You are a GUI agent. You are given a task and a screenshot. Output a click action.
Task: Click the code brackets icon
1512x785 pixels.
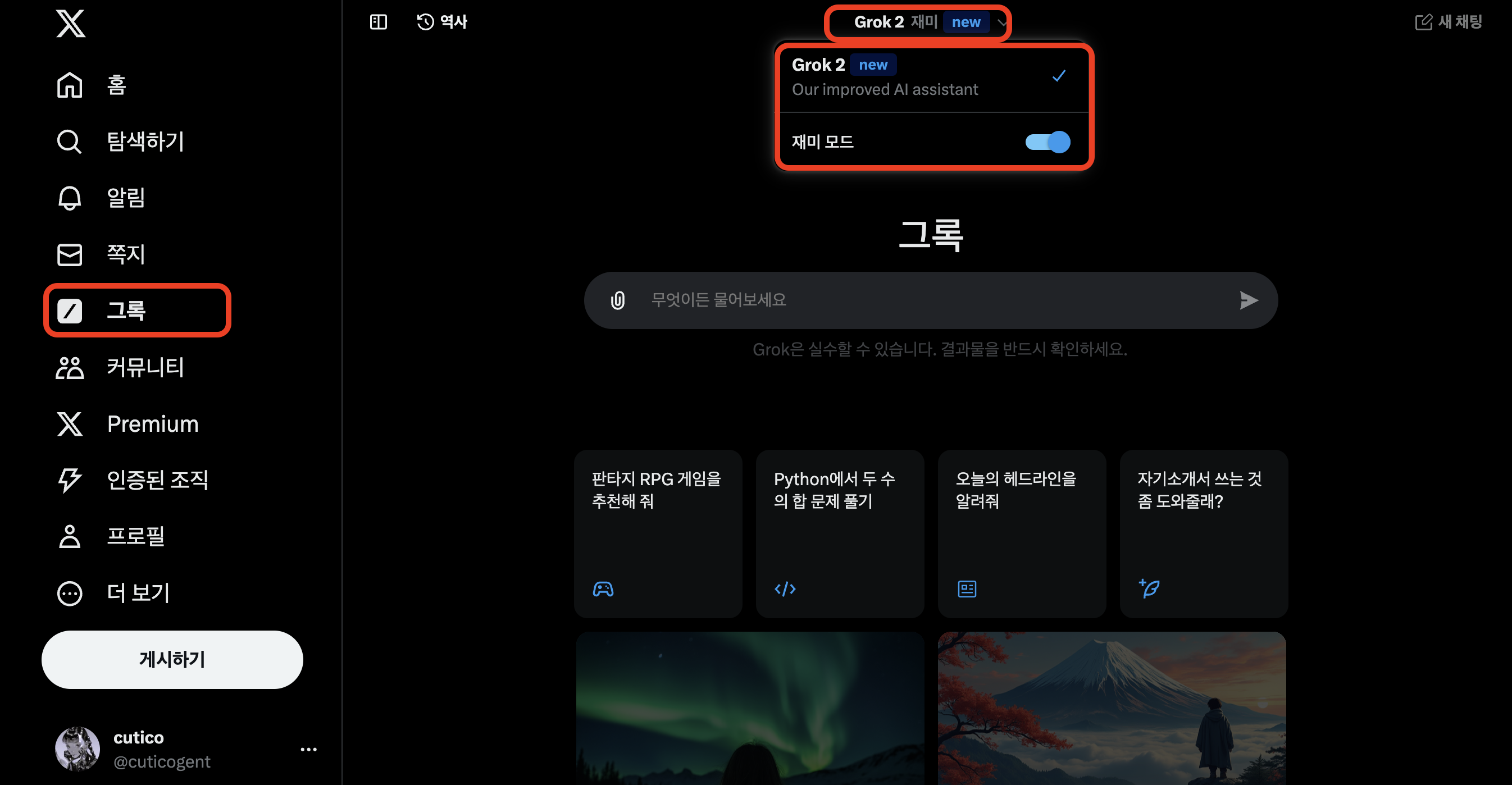(785, 588)
